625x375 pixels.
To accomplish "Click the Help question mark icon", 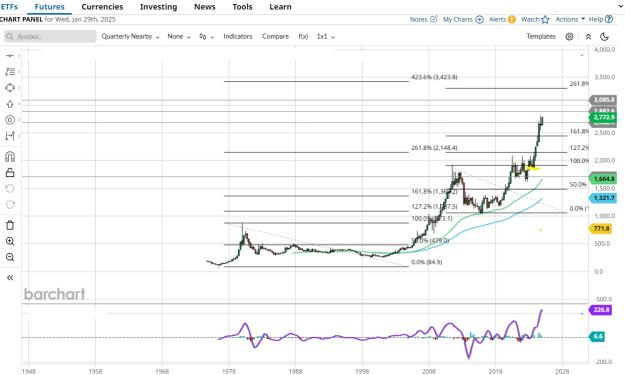I will 609,19.
